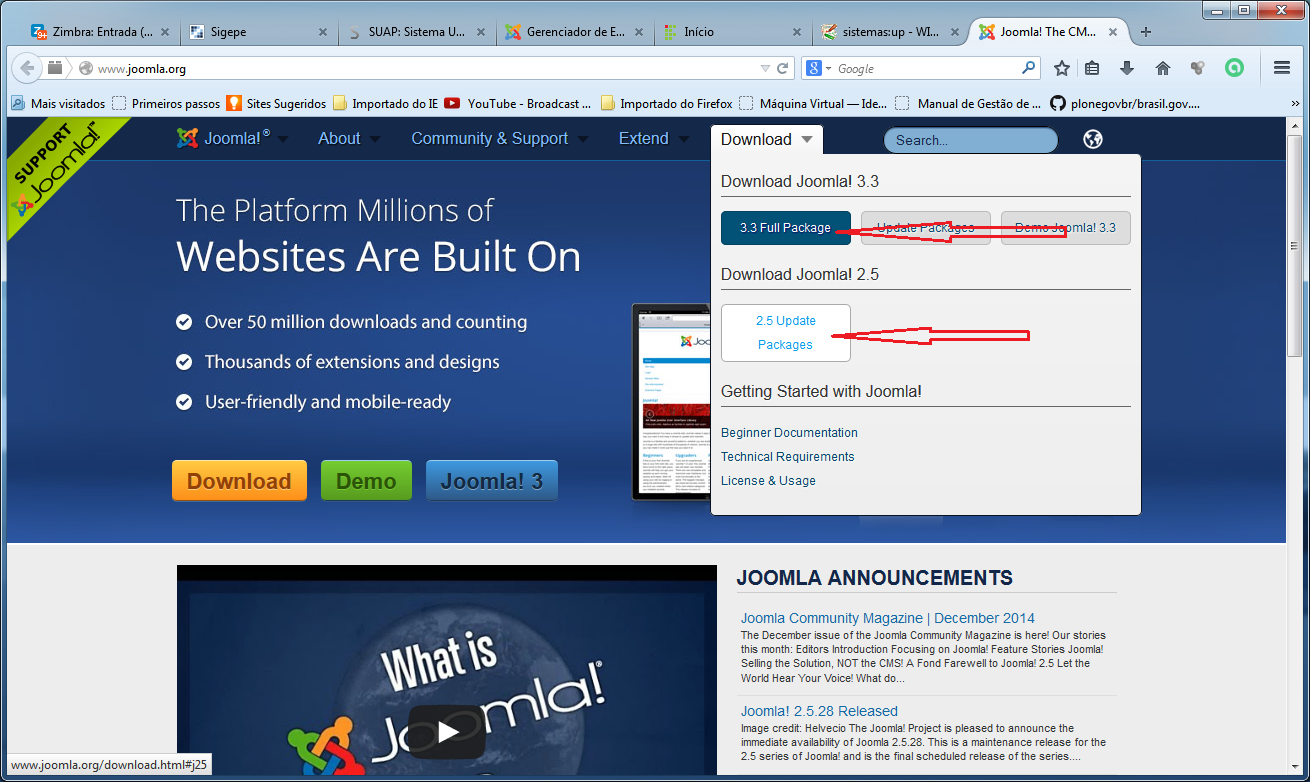Open the bookmarks list icon
The width and height of the screenshot is (1310, 782).
[1092, 68]
